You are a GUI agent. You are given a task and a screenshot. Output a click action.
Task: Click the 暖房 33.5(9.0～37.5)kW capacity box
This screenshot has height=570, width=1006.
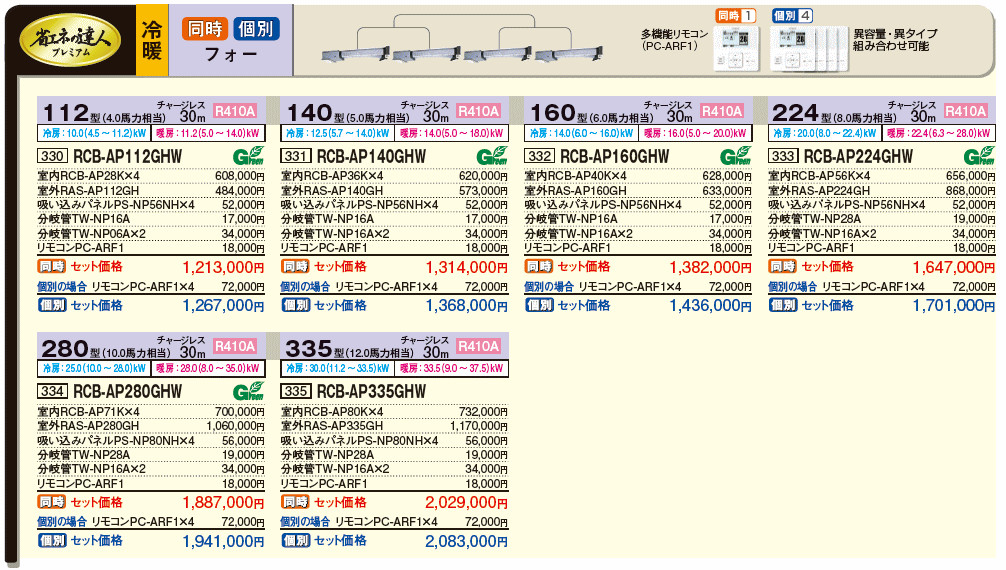(452, 368)
